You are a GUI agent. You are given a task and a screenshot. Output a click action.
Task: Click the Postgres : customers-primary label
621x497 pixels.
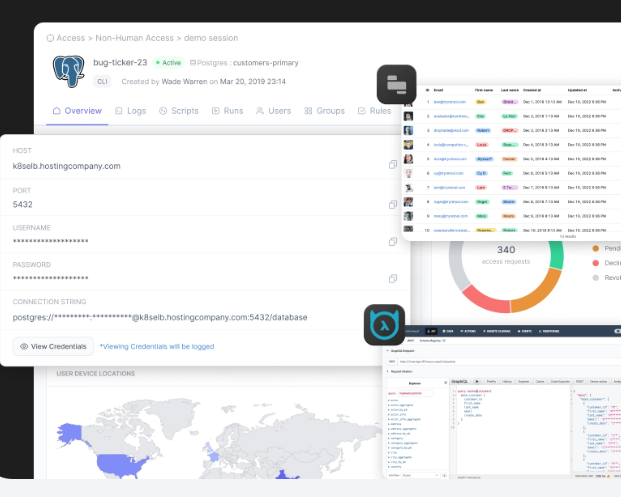244,63
